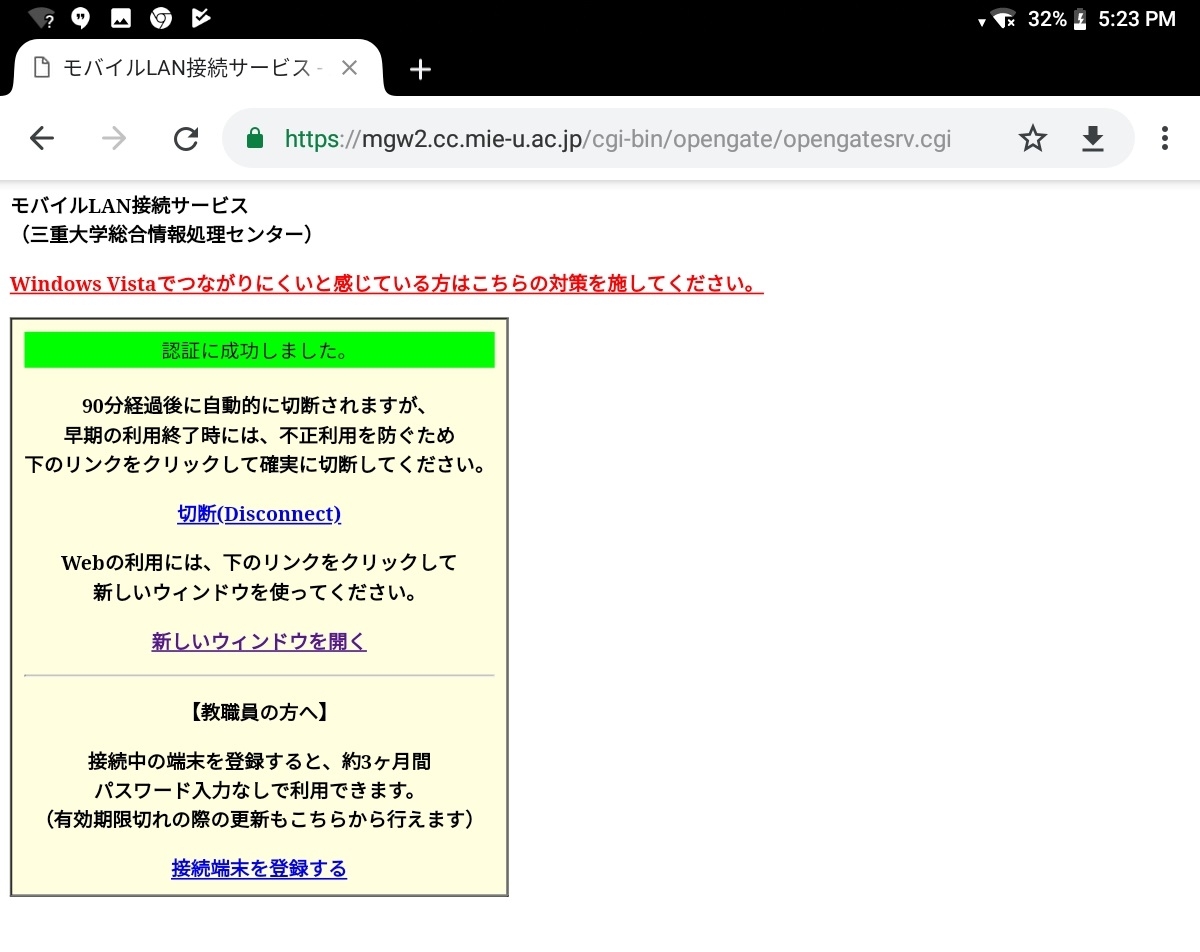
Task: Go back to the previous page
Action: coord(42,138)
